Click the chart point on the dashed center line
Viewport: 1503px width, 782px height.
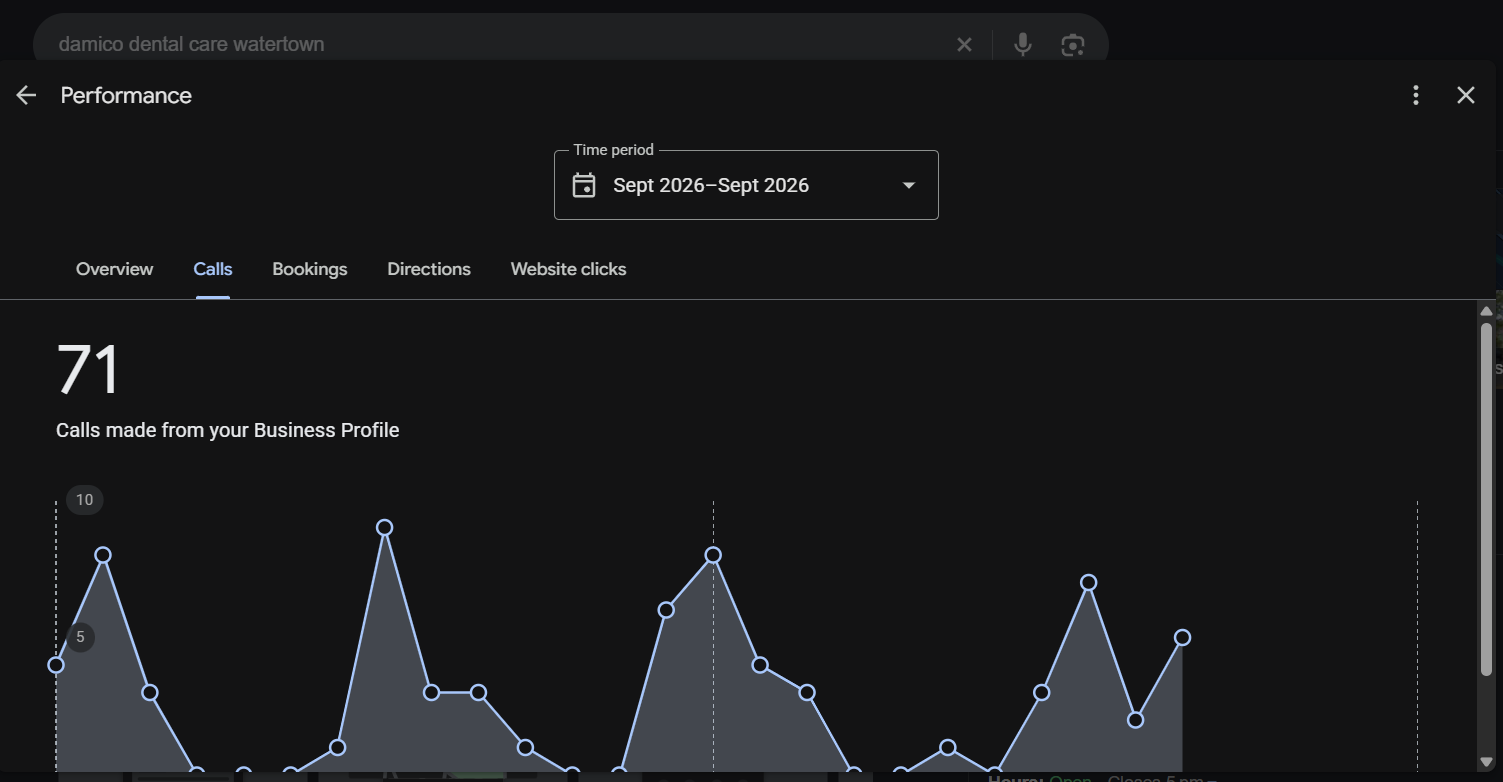(x=713, y=555)
